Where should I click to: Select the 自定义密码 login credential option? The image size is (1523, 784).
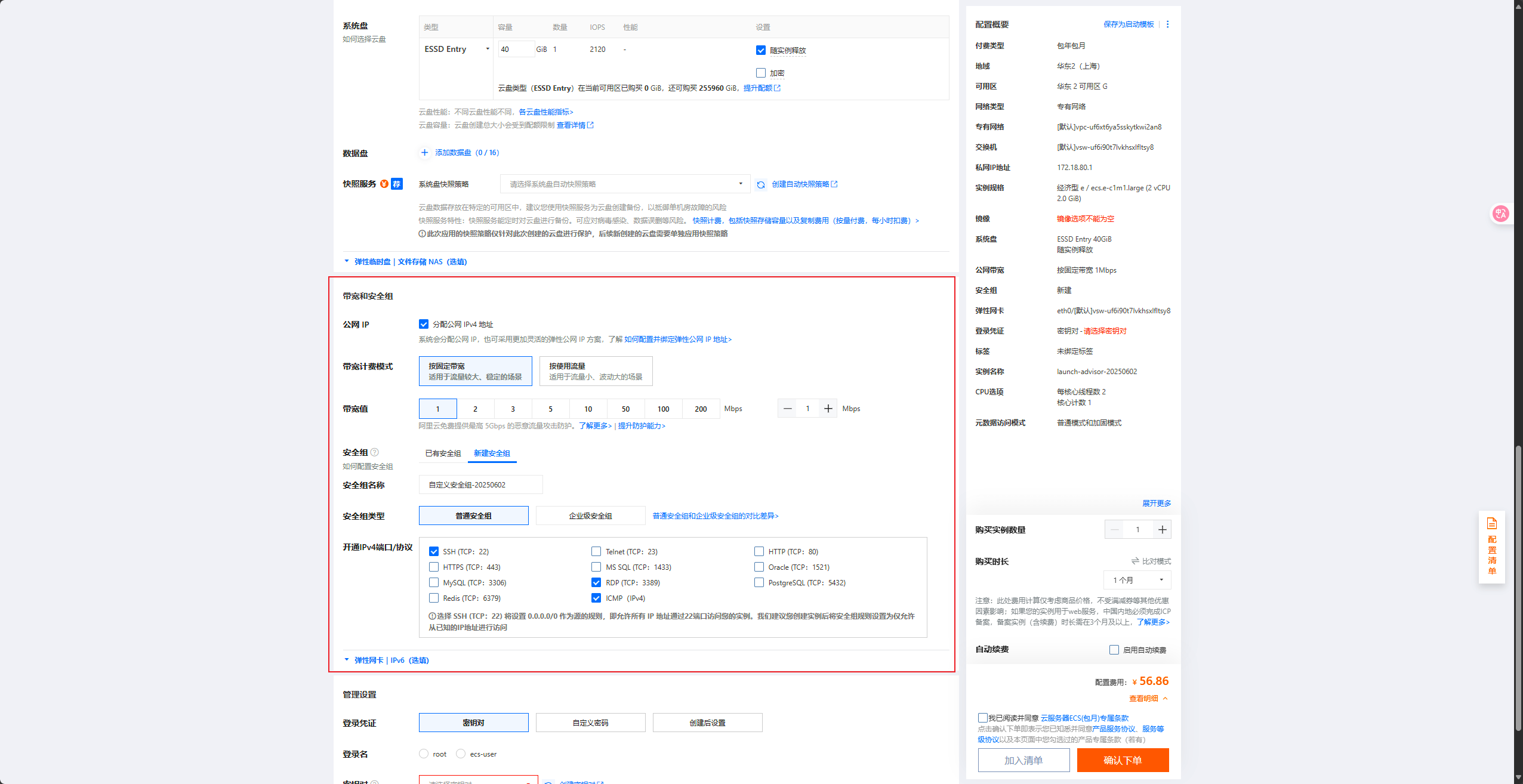tap(590, 723)
